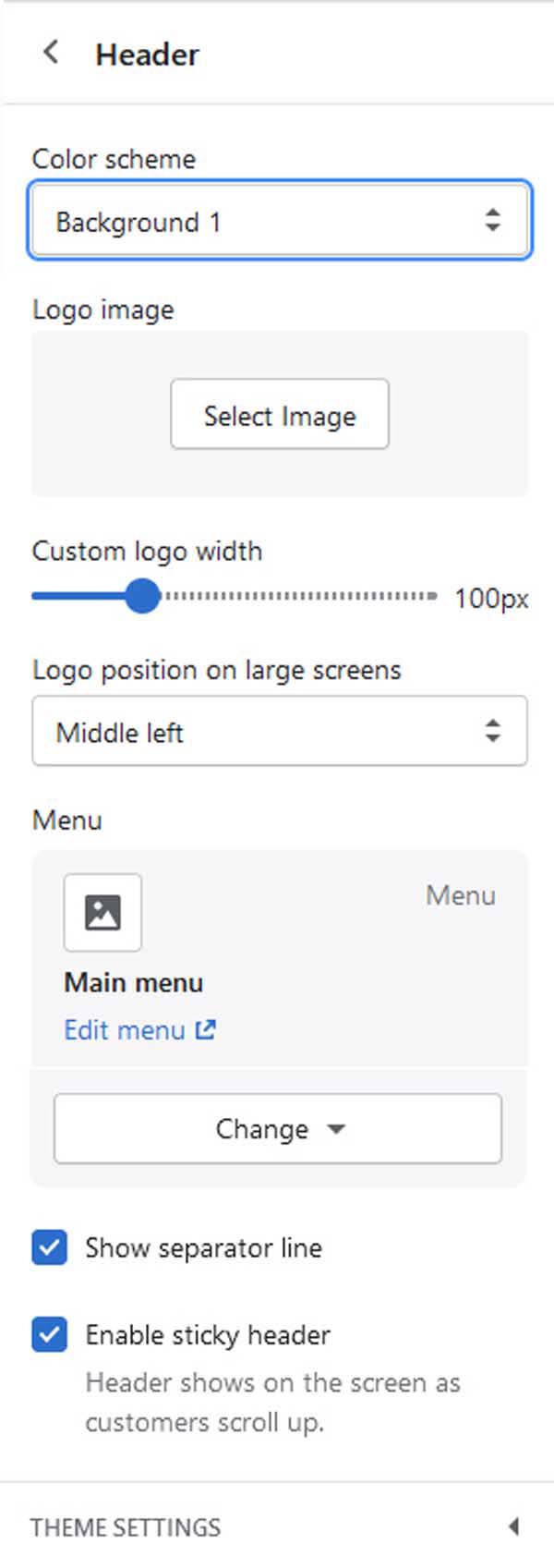Click the Custom logo width slider track

[x=235, y=596]
